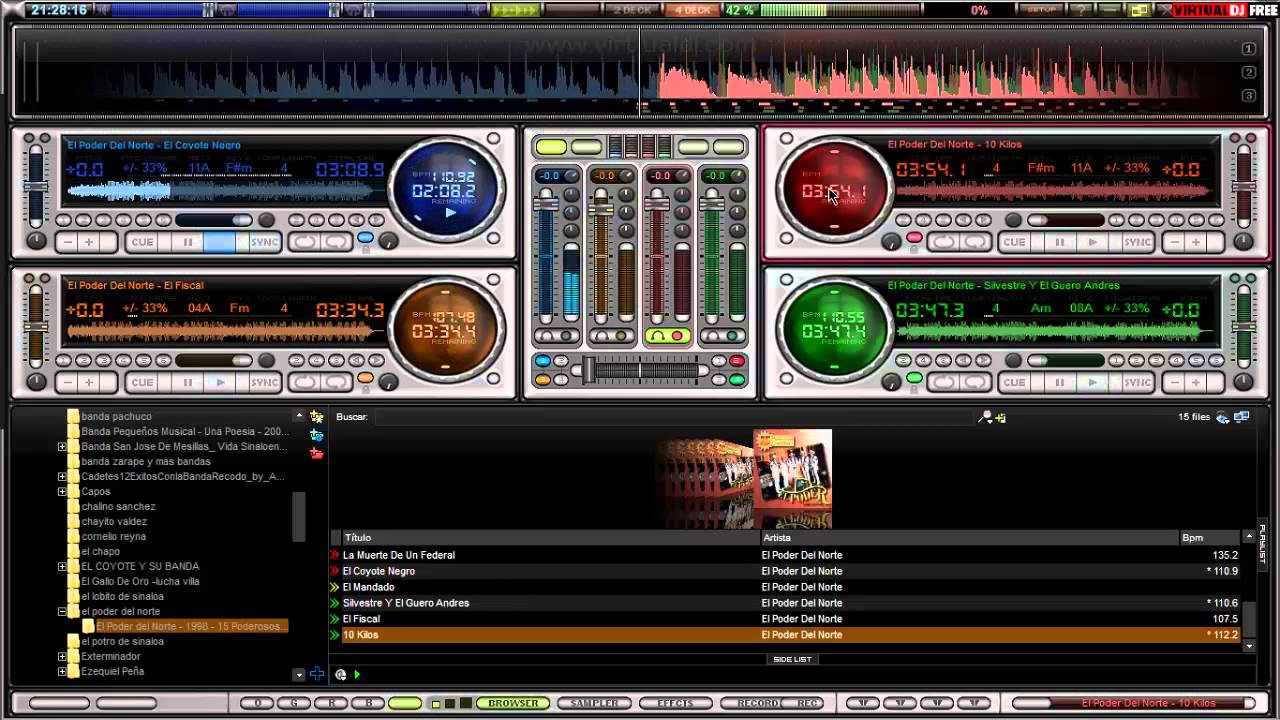Viewport: 1280px width, 720px height.
Task: Toggle the red deck select light on 10 Kilos
Action: 914,238
